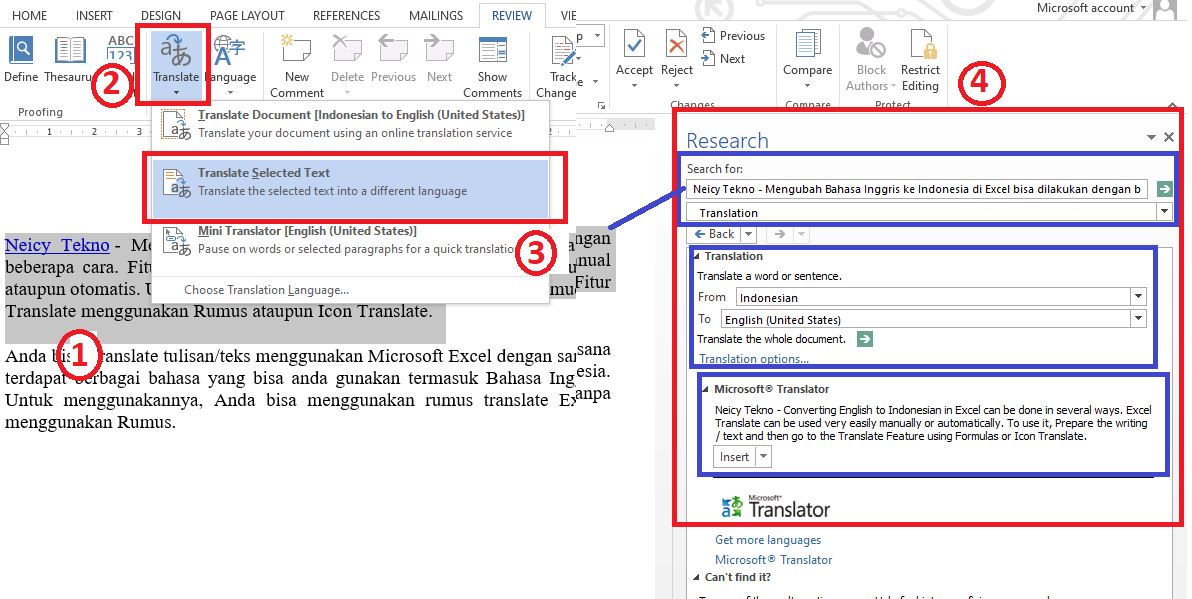Select the REVIEW tab
The width and height of the screenshot is (1192, 599).
[x=512, y=15]
